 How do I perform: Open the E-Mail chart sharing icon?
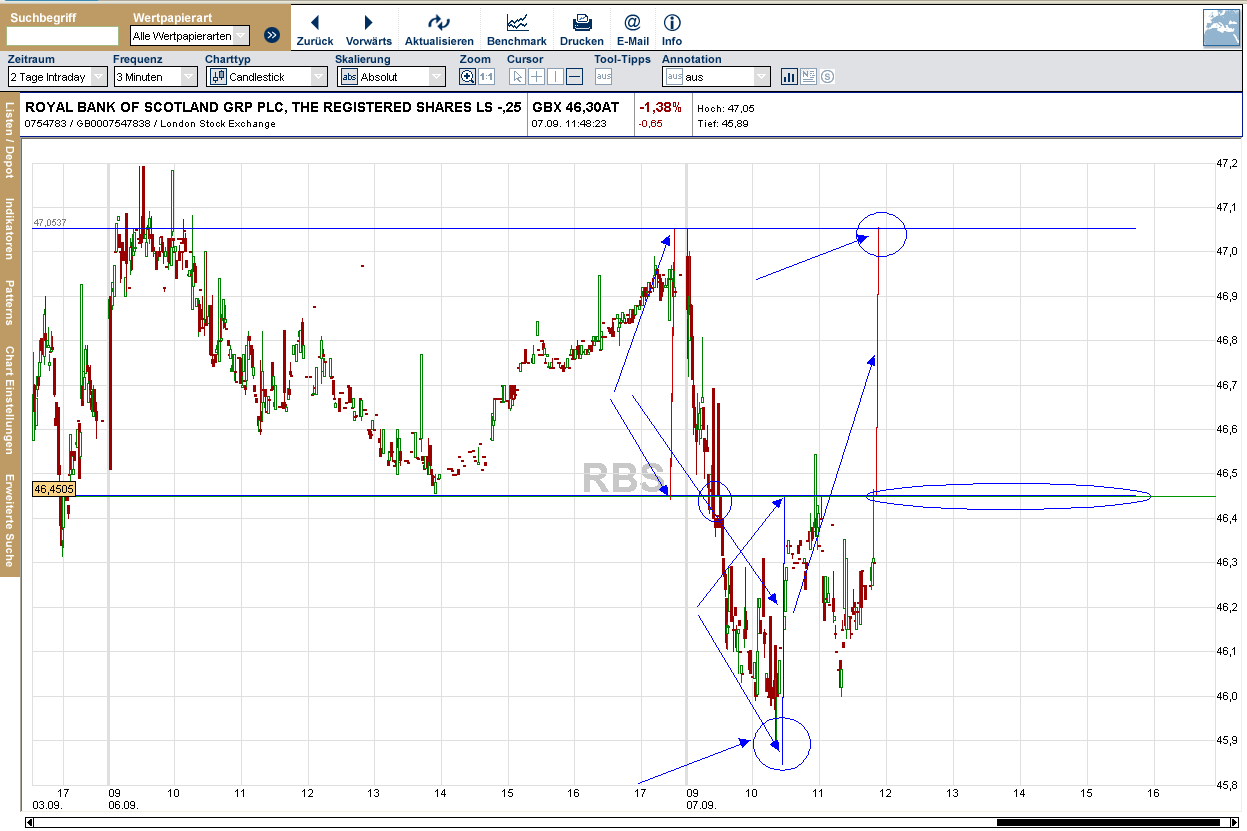(x=632, y=21)
